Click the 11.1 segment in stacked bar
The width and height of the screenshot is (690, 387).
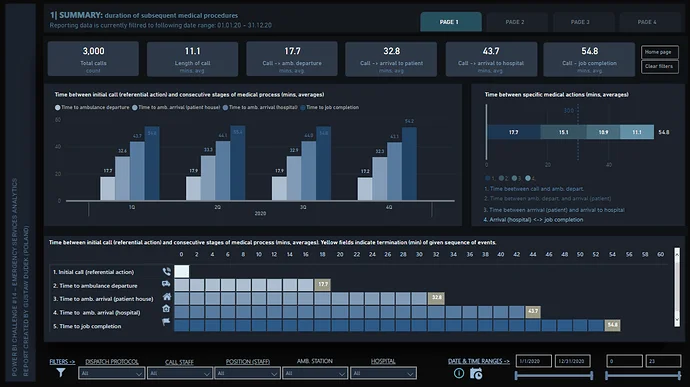(637, 132)
